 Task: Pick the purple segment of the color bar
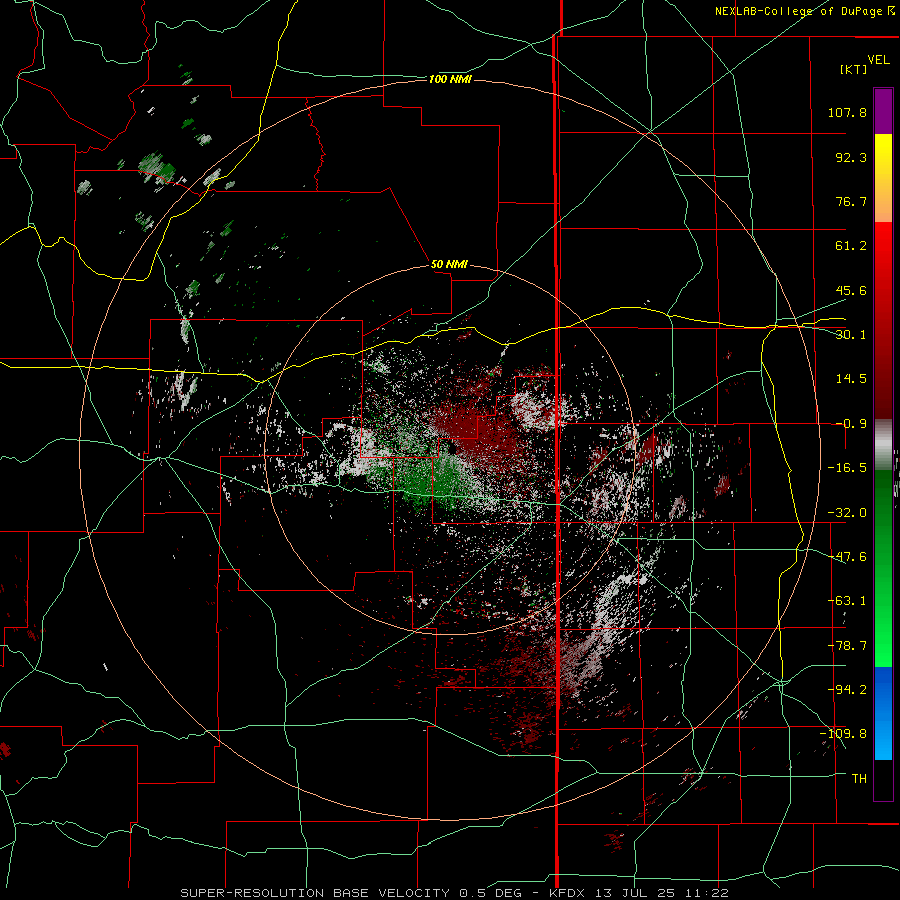(x=883, y=111)
